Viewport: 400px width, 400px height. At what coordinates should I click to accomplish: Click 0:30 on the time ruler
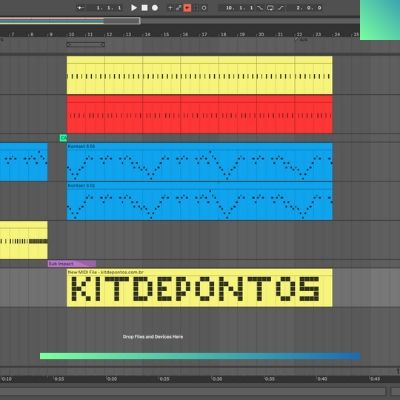(x=217, y=379)
